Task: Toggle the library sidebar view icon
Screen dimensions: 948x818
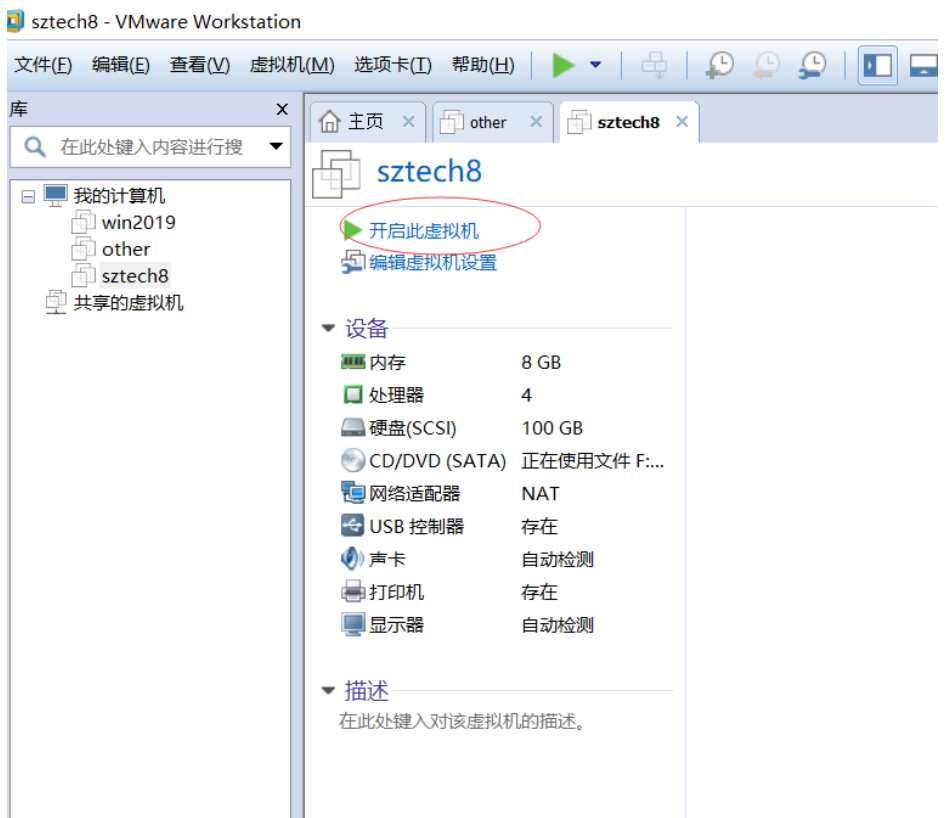Action: tap(877, 65)
